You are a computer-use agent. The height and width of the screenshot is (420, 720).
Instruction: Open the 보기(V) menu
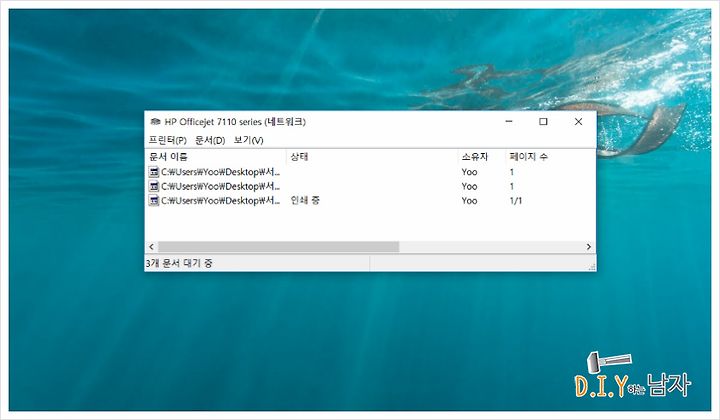[248, 140]
